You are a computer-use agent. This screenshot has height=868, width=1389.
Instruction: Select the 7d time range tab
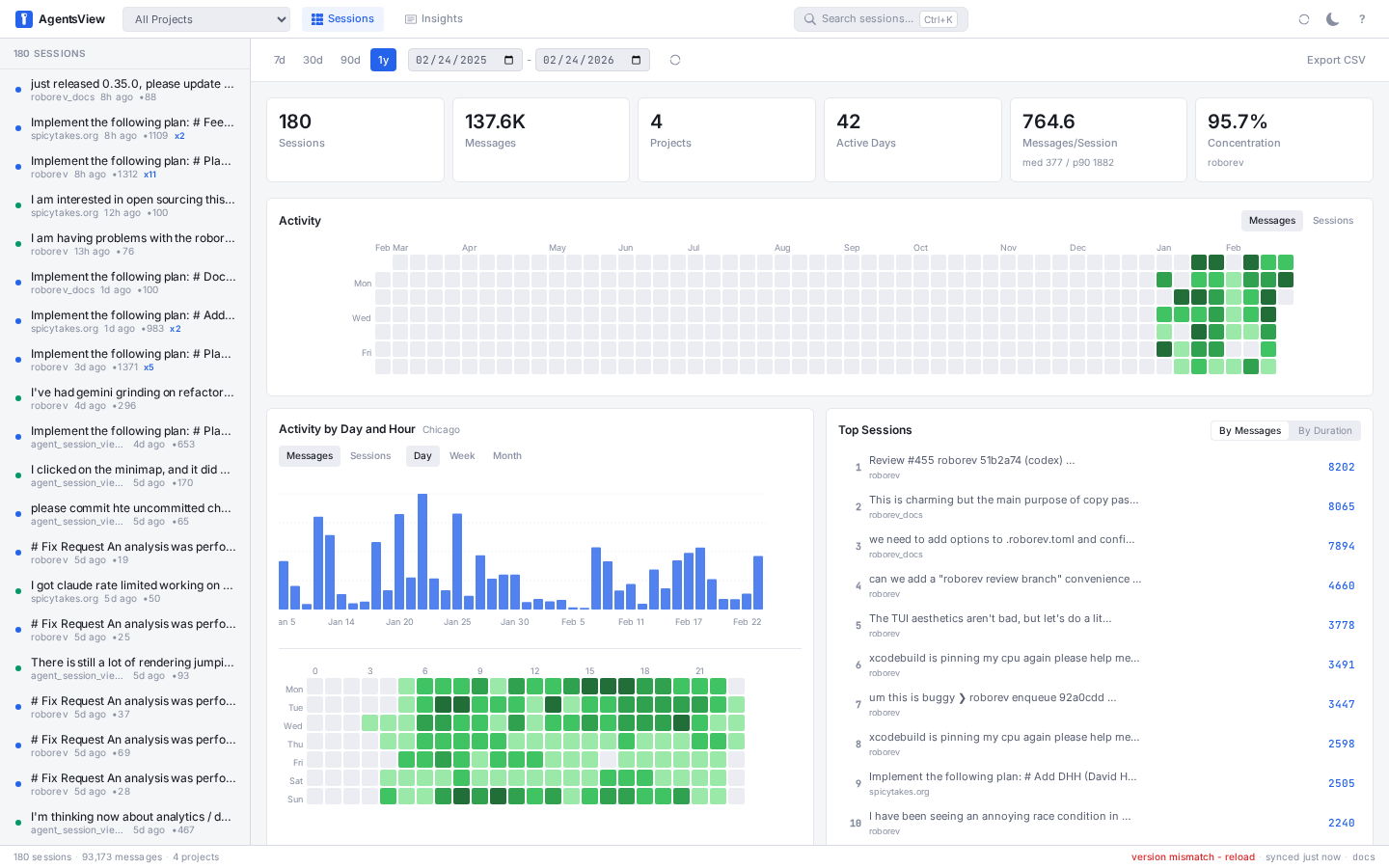click(280, 59)
